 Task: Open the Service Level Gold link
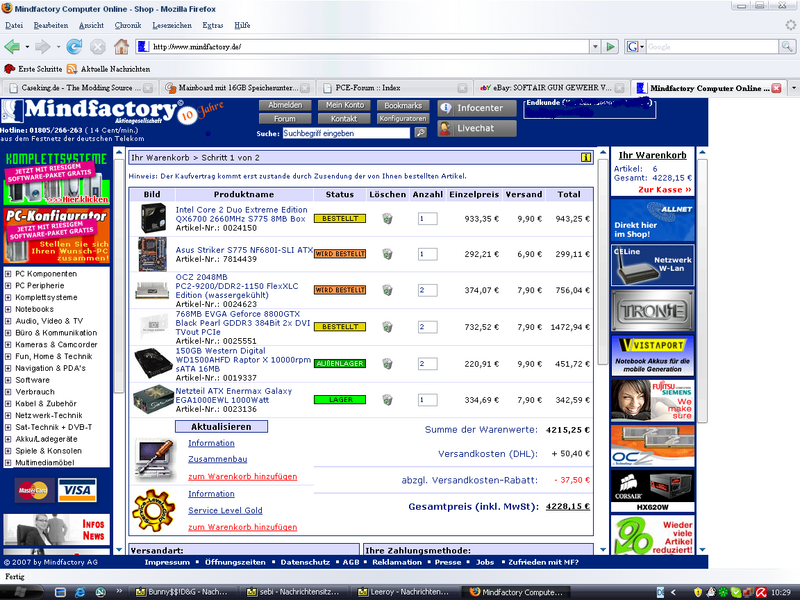225,511
